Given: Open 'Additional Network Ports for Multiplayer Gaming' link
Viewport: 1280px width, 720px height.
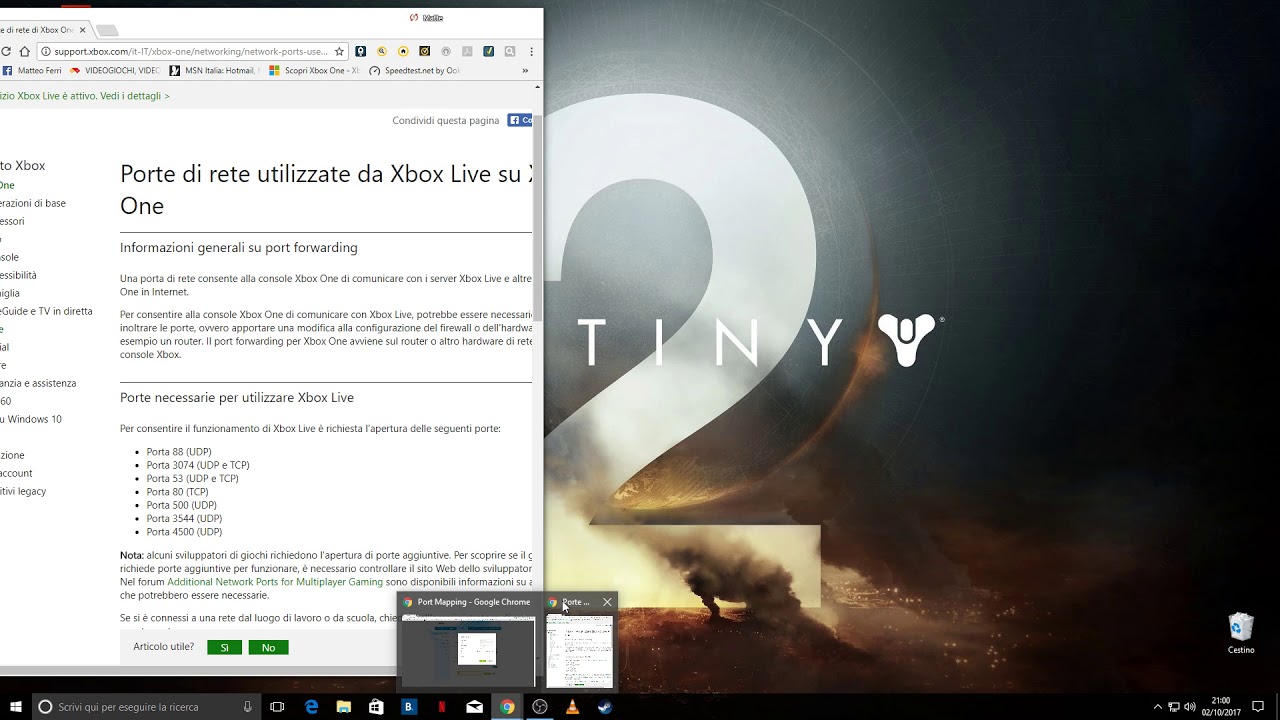Looking at the screenshot, I should (x=275, y=582).
